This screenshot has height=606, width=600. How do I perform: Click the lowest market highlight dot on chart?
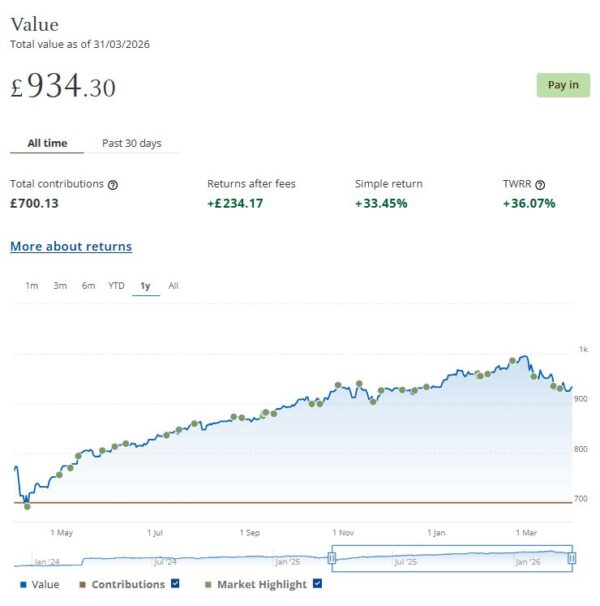coord(27,506)
